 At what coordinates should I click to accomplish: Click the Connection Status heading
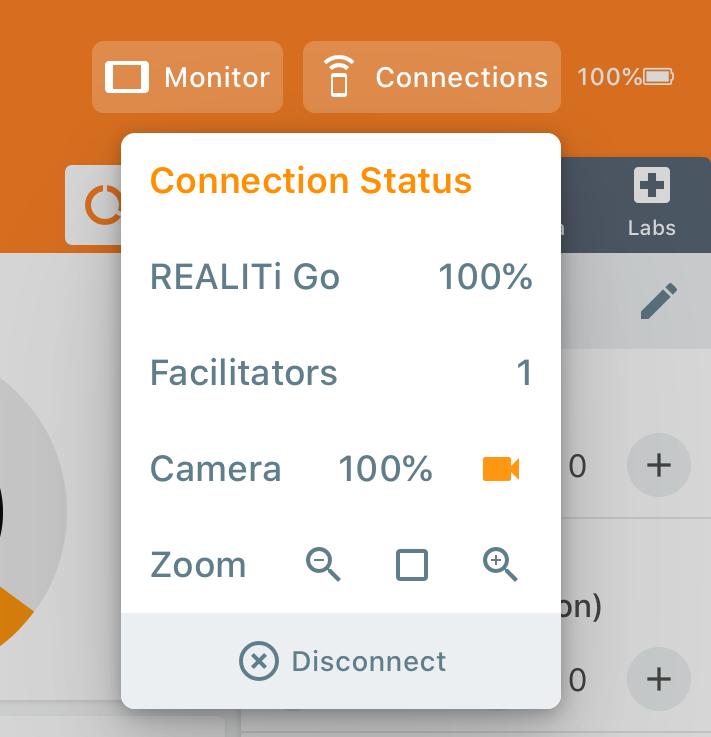pos(310,181)
